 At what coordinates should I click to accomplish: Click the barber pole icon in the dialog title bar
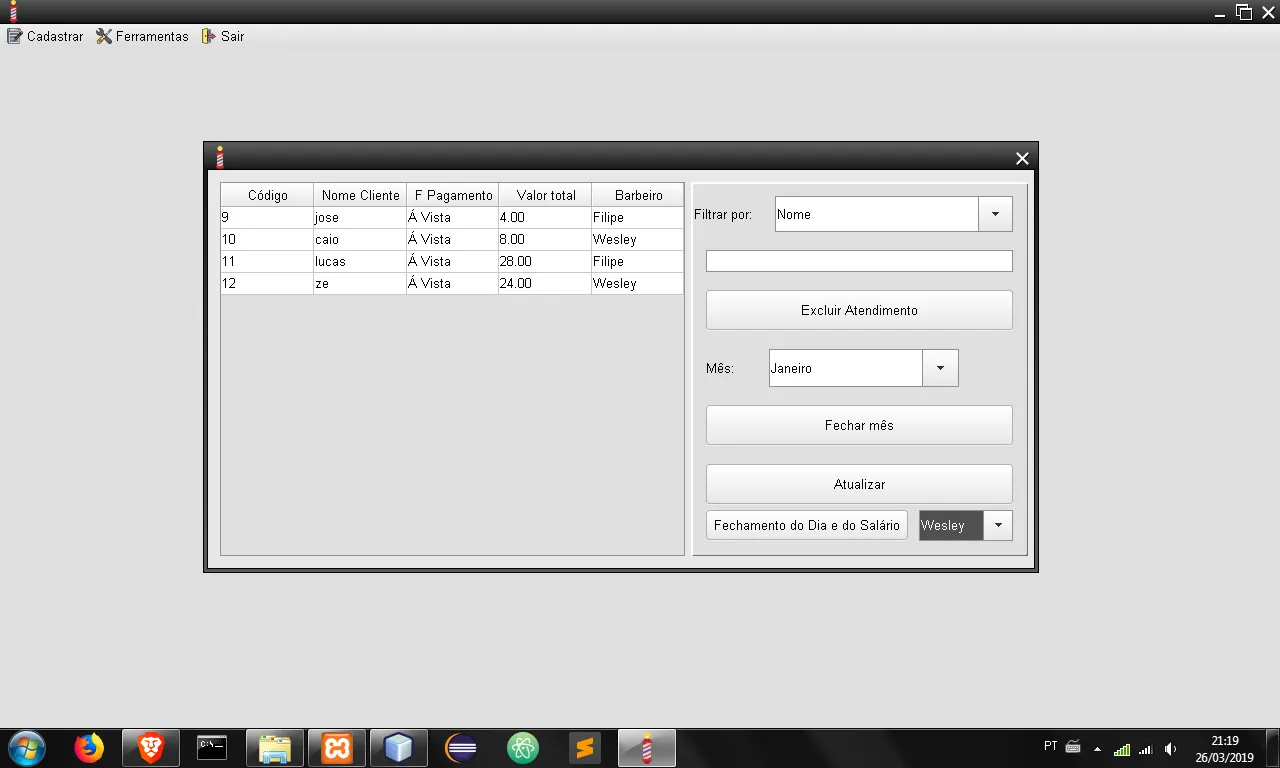[220, 157]
